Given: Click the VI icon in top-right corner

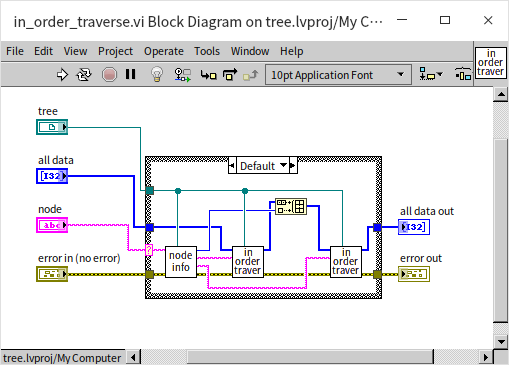Looking at the screenshot, I should pyautogui.click(x=491, y=63).
